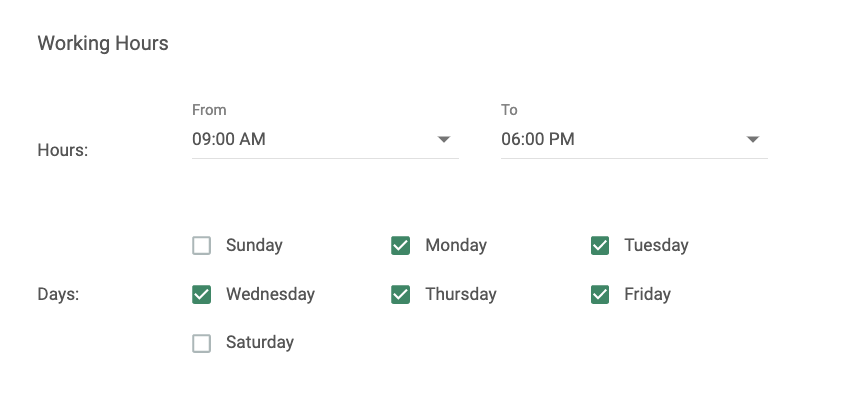Toggle off the Friday checkbox
This screenshot has height=418, width=862.
click(x=600, y=294)
